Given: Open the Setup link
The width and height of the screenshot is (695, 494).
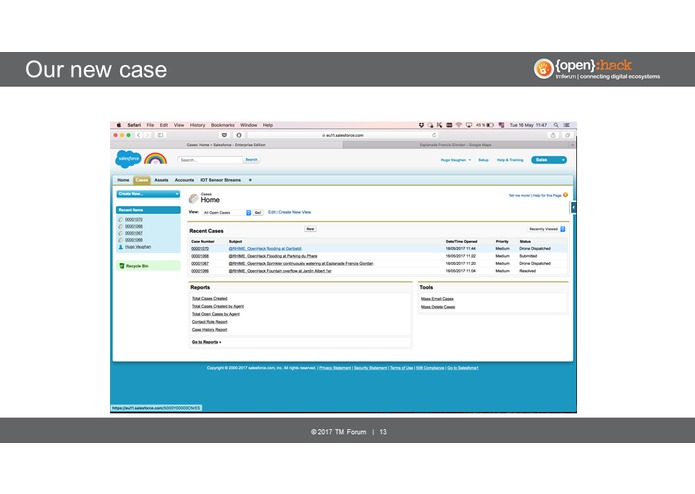Looking at the screenshot, I should coord(483,160).
